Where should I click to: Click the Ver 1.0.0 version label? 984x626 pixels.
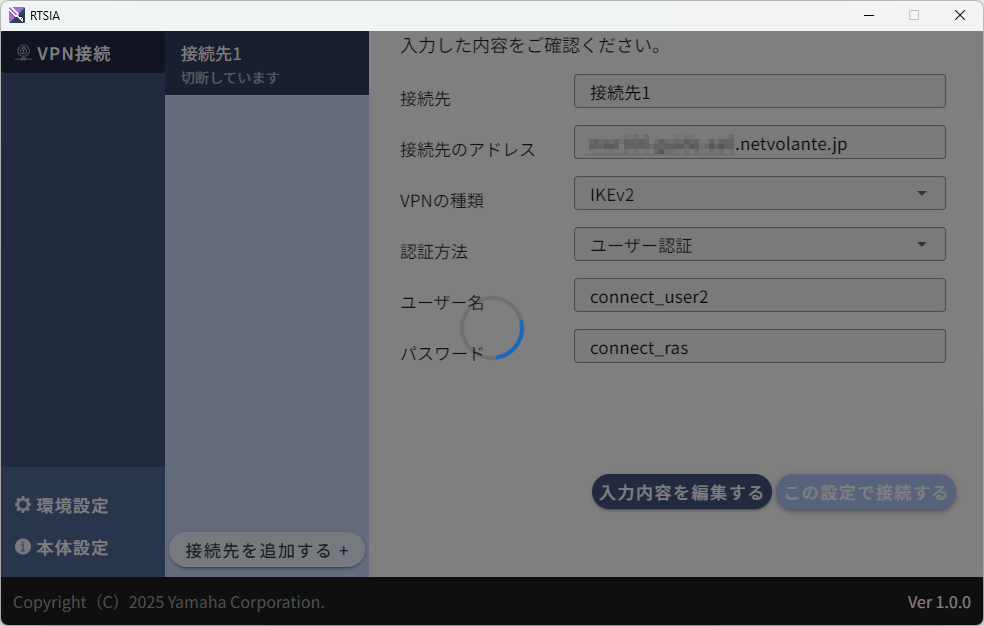click(940, 601)
